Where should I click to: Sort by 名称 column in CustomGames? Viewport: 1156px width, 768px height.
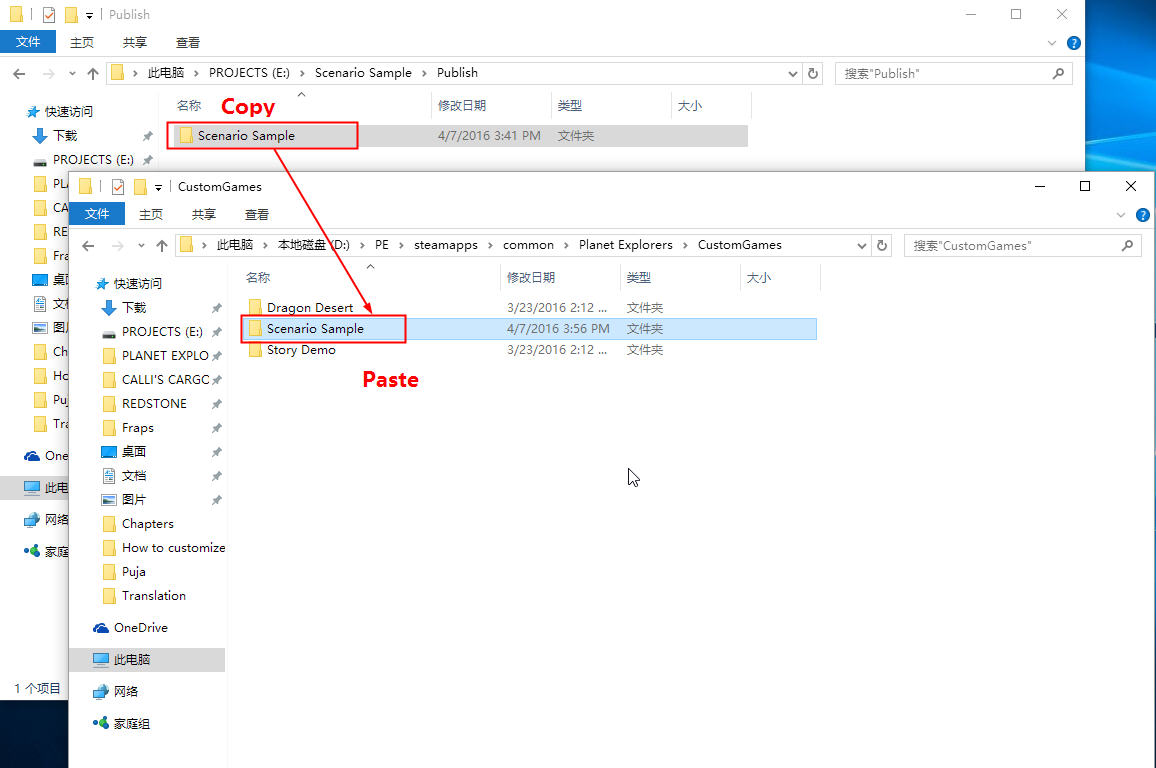[258, 278]
